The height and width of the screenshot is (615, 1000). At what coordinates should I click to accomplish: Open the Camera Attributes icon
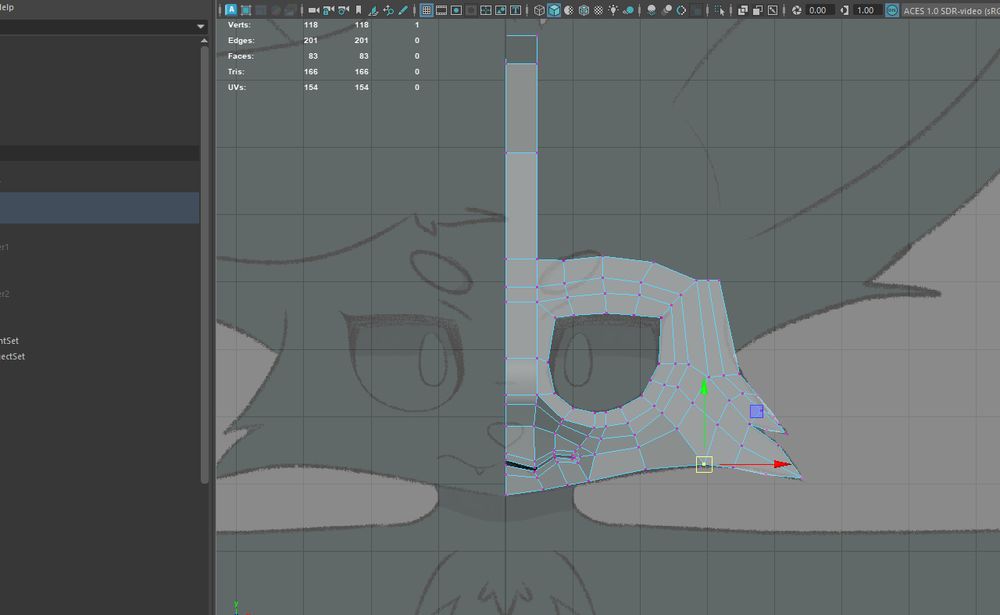pos(343,10)
